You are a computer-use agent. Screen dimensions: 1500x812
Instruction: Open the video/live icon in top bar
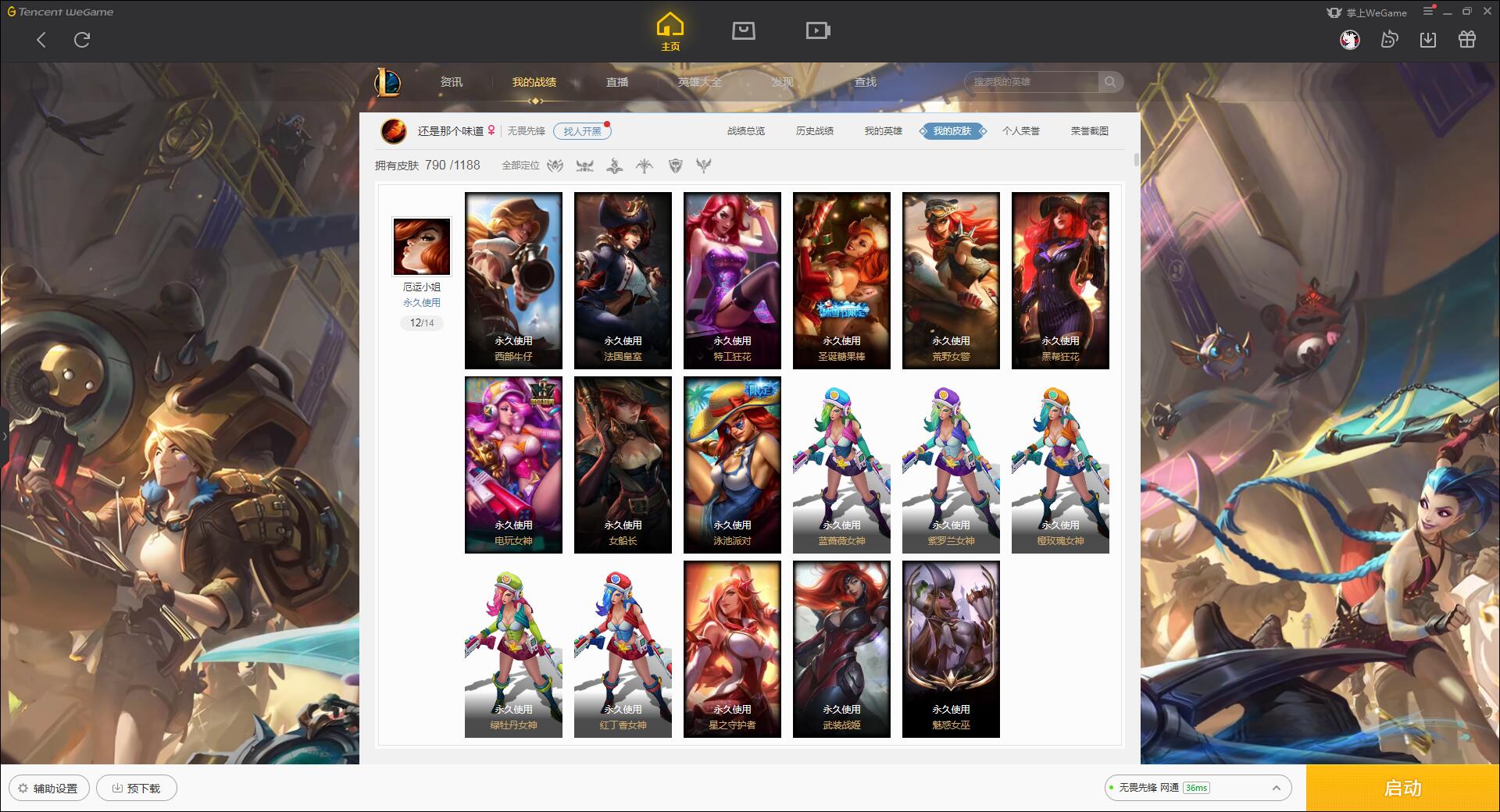click(x=818, y=30)
